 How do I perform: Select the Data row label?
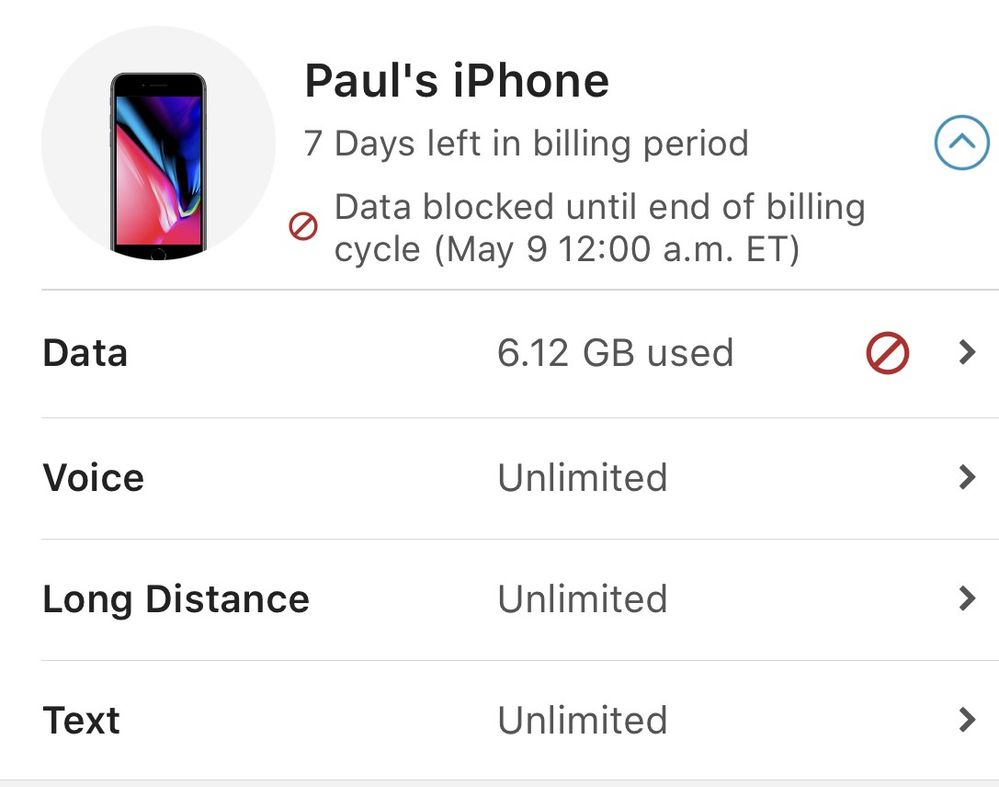(85, 354)
